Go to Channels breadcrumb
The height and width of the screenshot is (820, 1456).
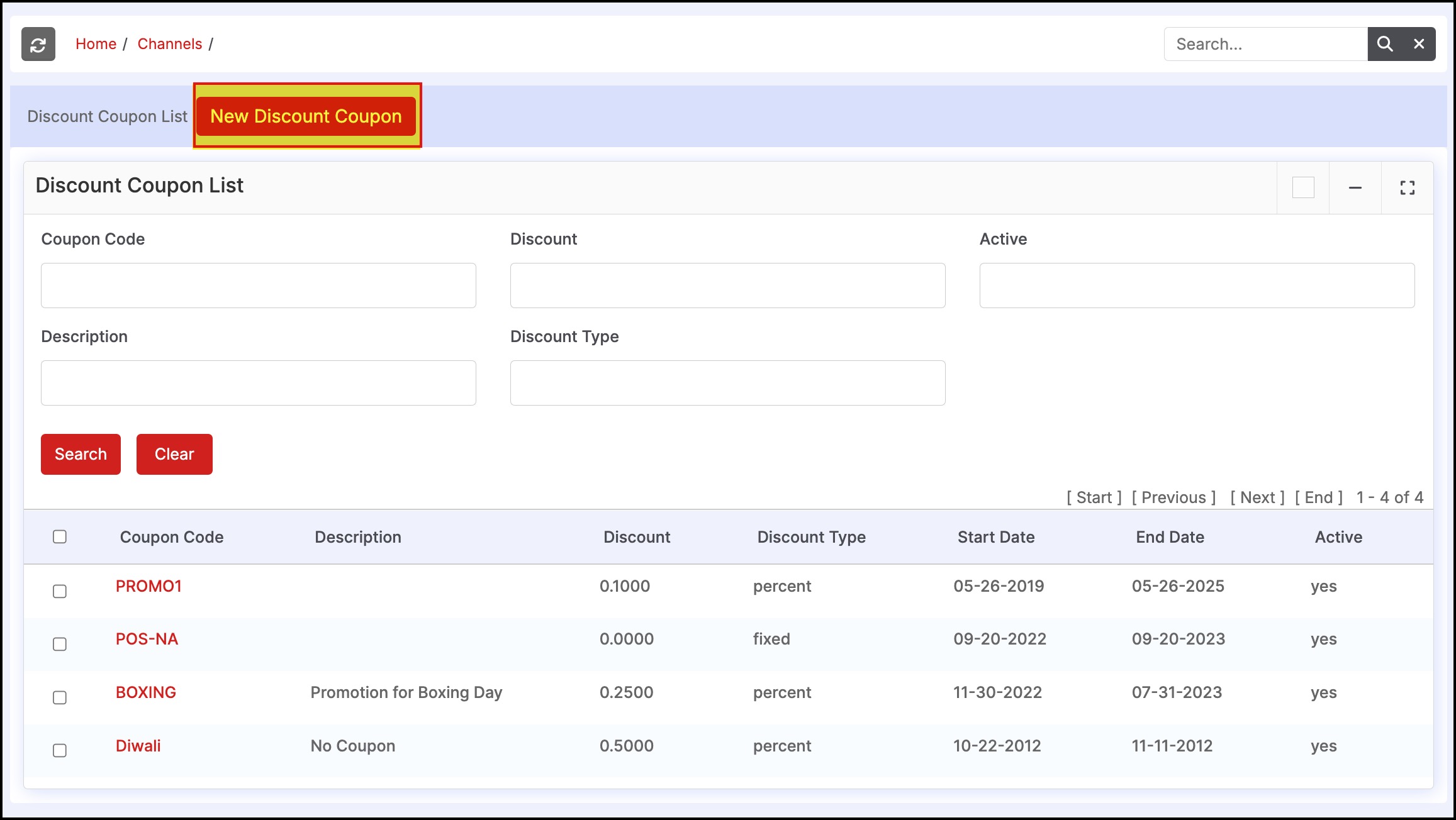pyautogui.click(x=170, y=44)
